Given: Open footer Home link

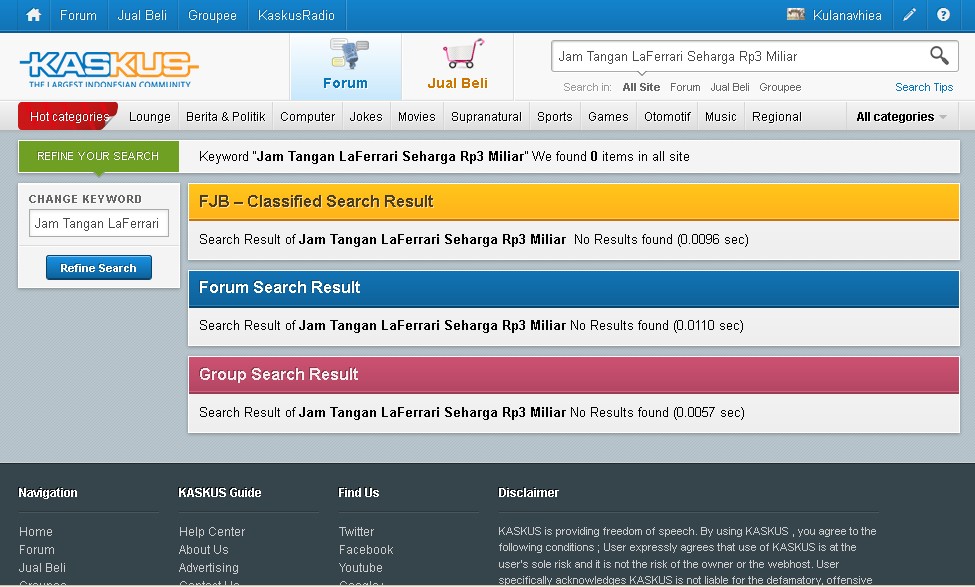Looking at the screenshot, I should coord(35,532).
